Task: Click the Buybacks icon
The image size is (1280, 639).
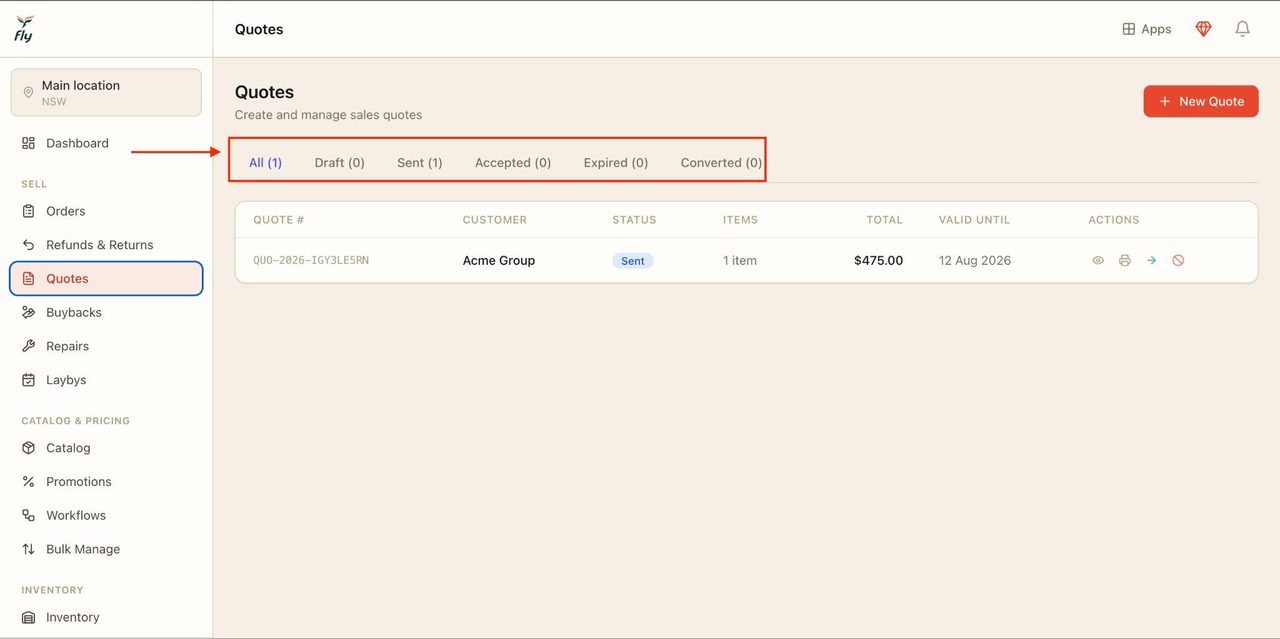Action: tap(28, 313)
